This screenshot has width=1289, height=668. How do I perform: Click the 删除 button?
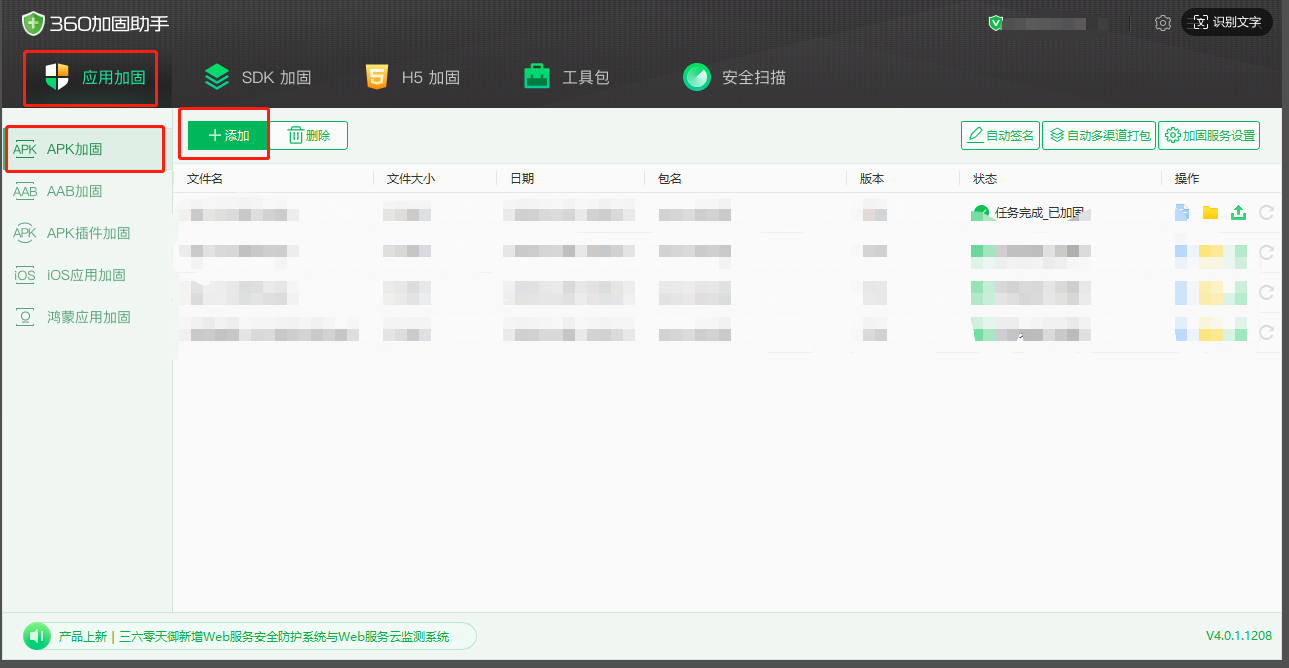(x=309, y=135)
